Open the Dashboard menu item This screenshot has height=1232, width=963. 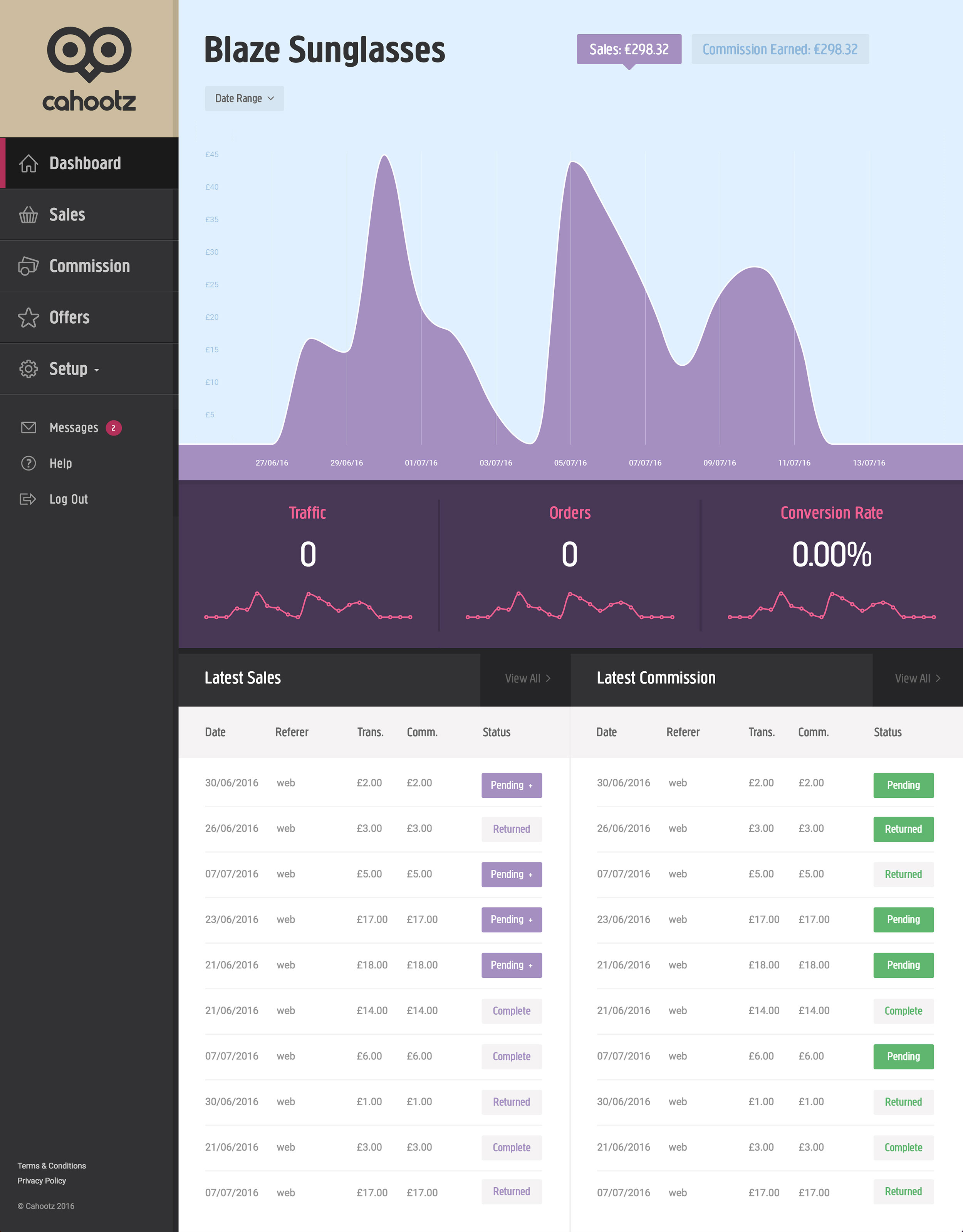pyautogui.click(x=89, y=163)
